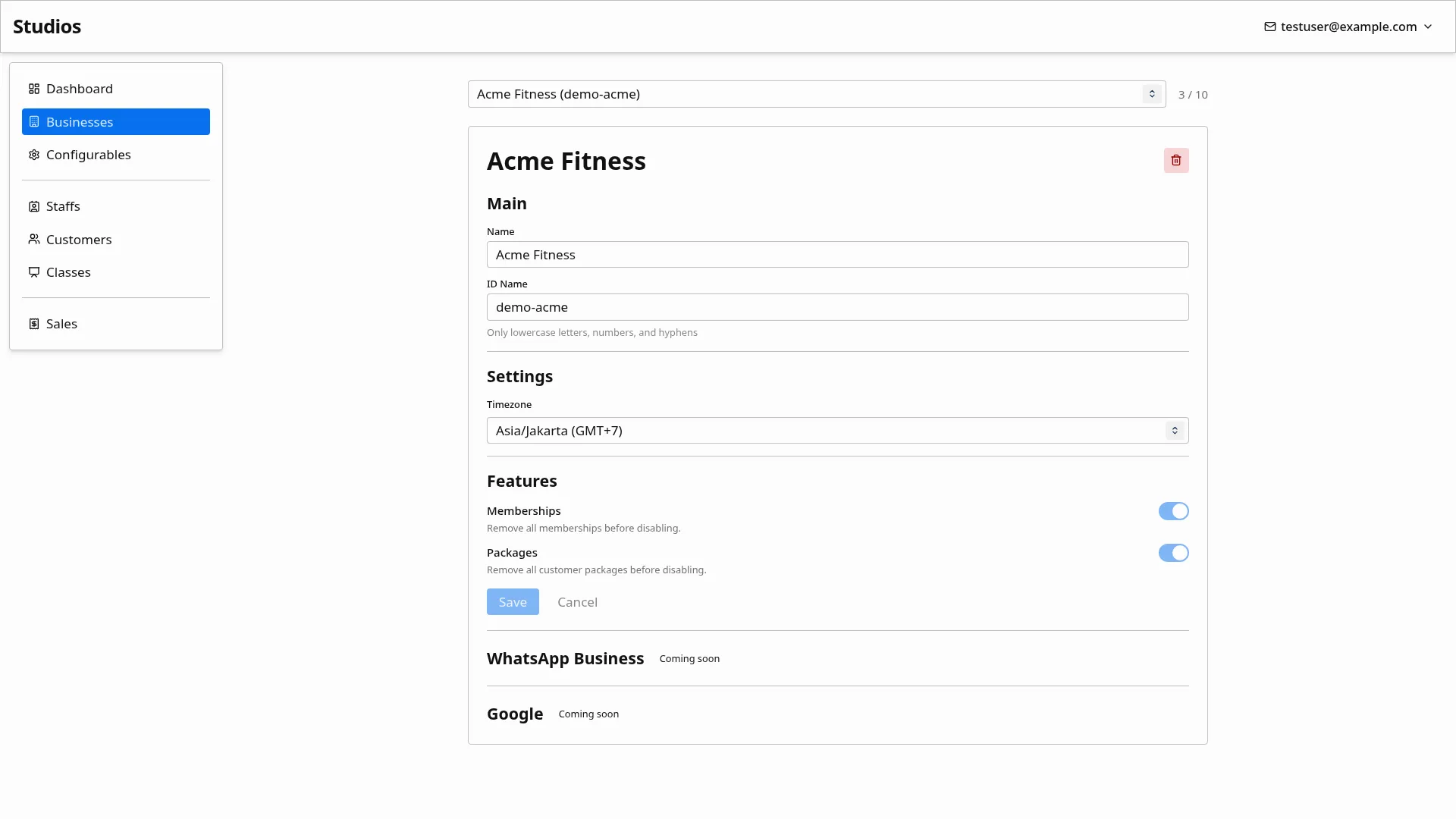The image size is (1456, 819).
Task: Navigate to Staffs section
Action: 116,206
